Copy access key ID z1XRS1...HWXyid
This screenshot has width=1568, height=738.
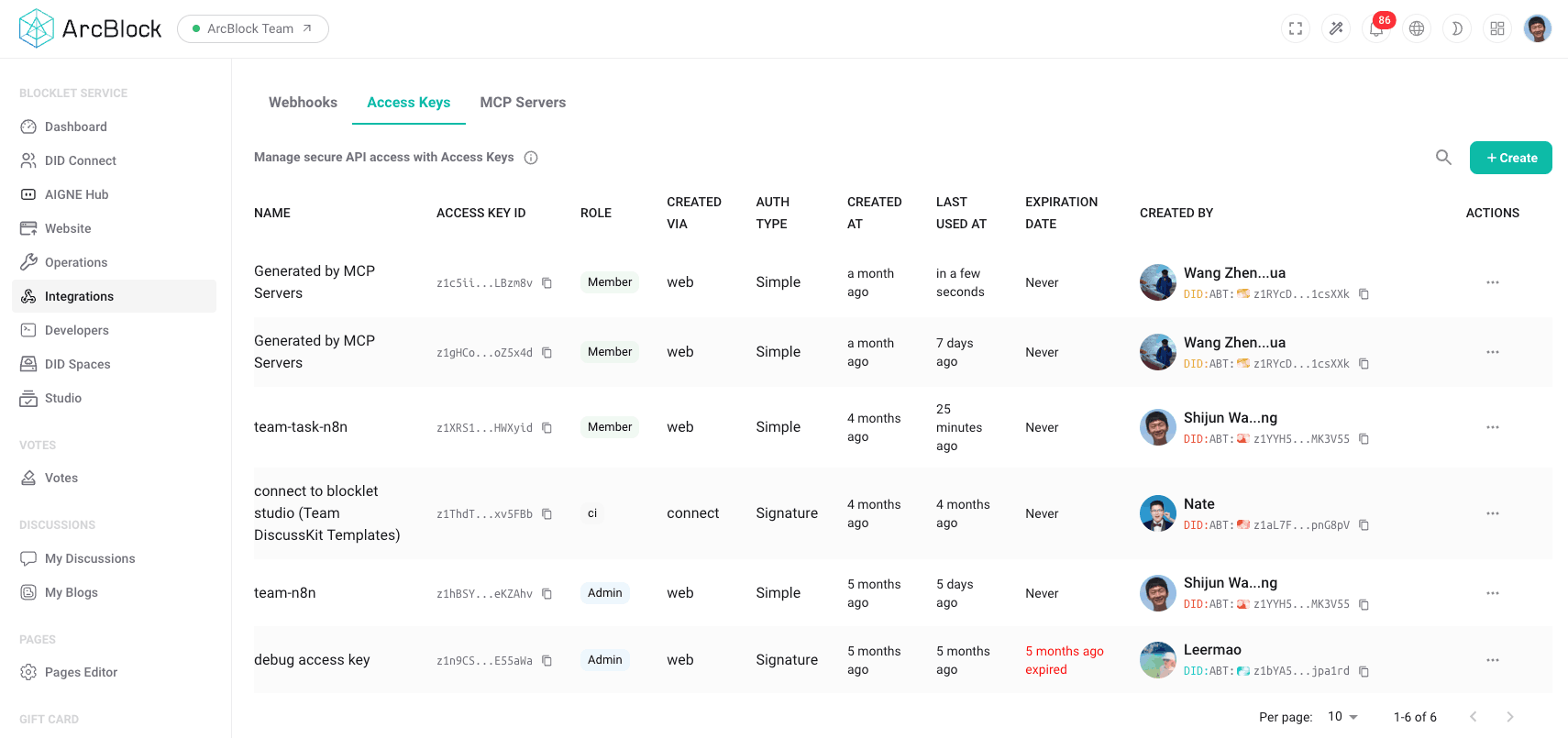click(x=547, y=428)
